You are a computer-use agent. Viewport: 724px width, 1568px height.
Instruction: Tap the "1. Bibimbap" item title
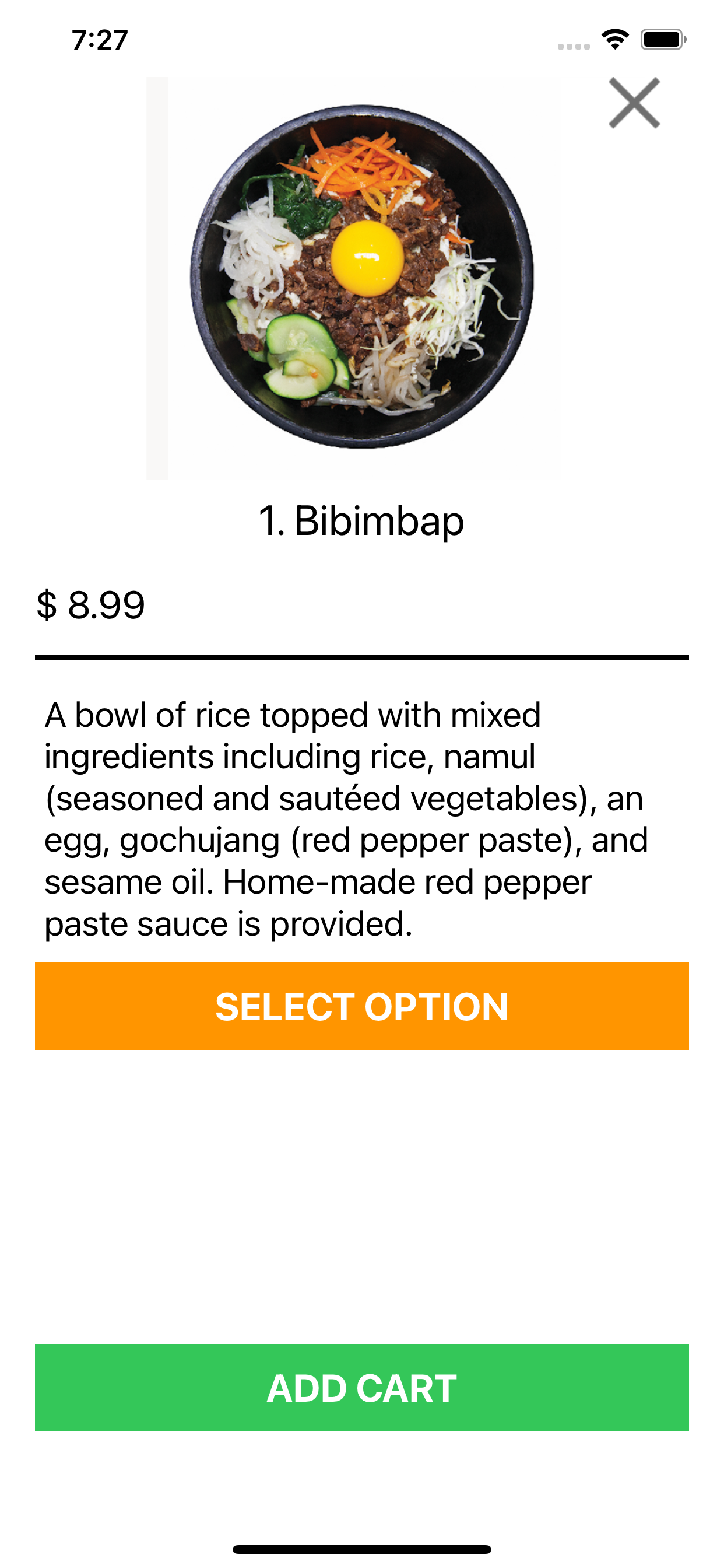pos(361,521)
